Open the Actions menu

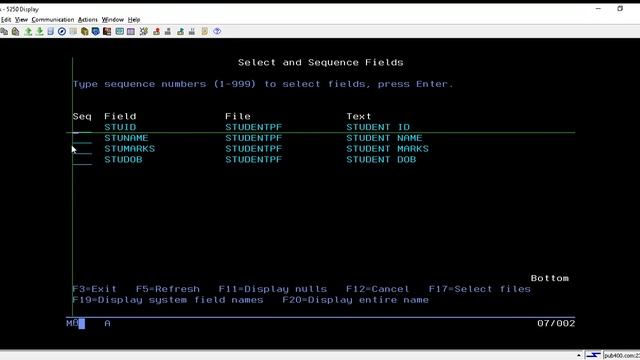point(88,20)
